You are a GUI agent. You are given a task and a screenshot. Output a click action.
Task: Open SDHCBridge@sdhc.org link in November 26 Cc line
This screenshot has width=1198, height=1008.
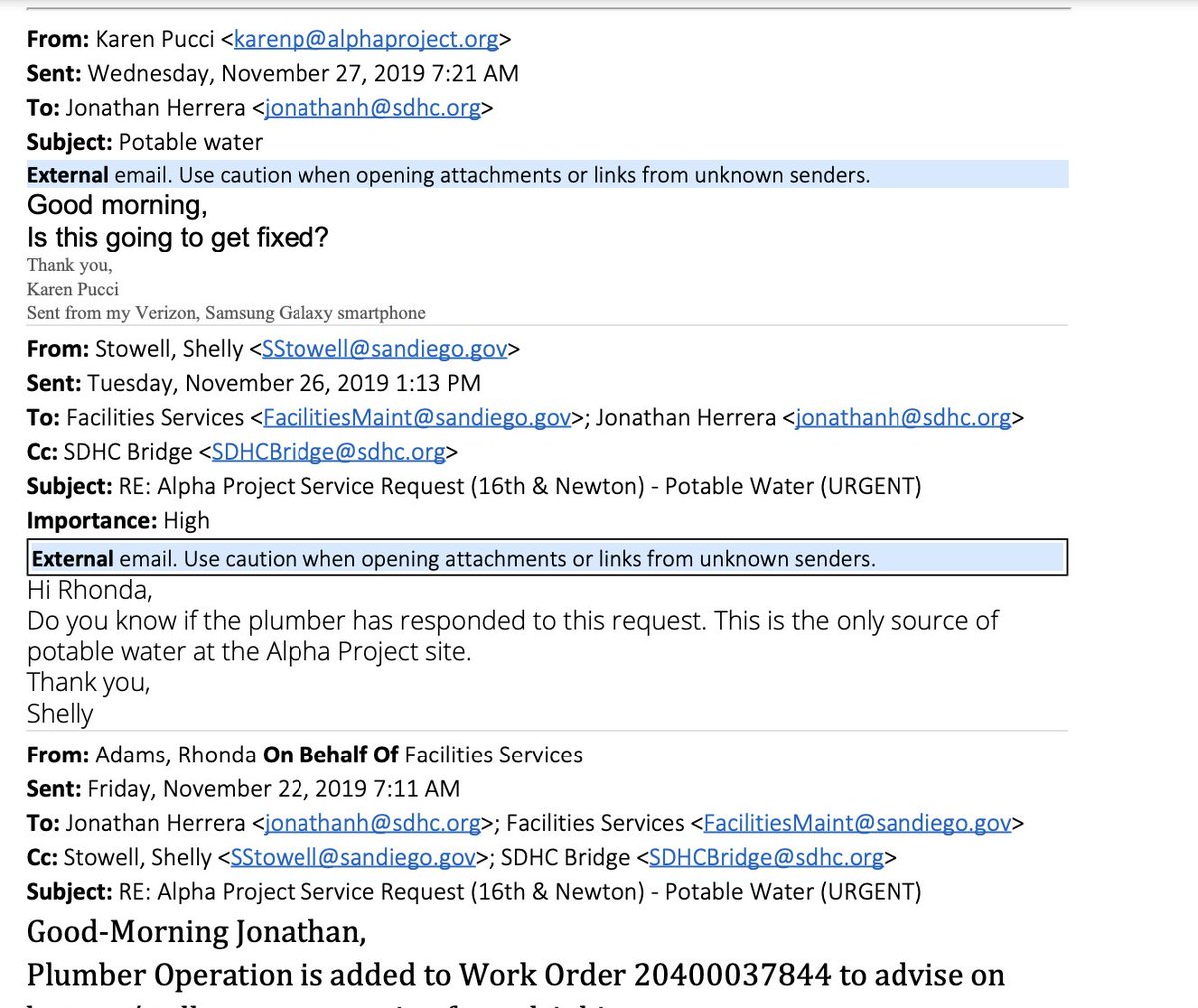pos(328,452)
